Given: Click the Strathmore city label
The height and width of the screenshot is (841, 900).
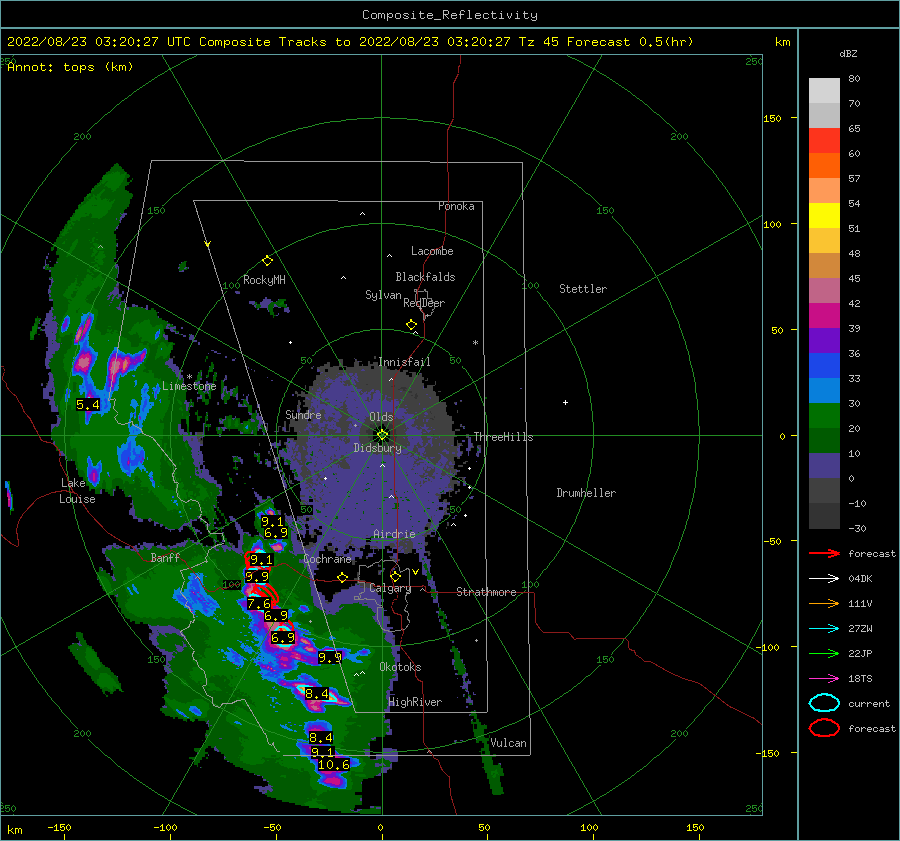Looking at the screenshot, I should click(486, 592).
